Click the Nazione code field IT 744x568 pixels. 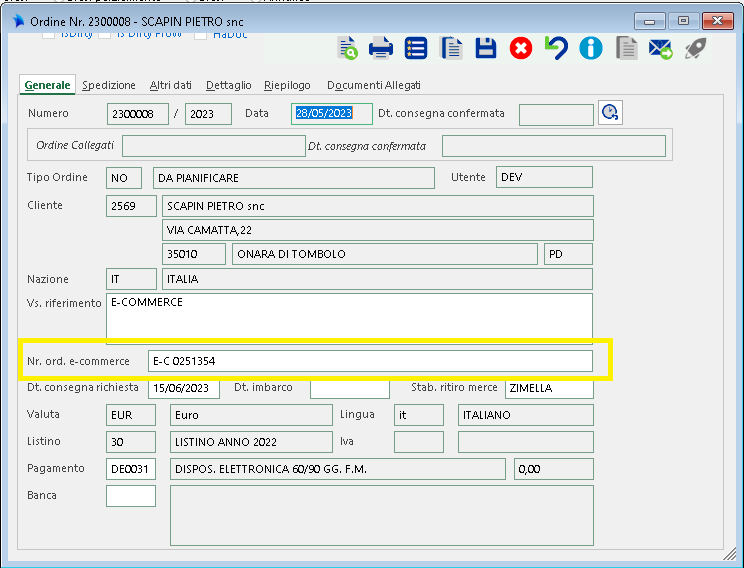(x=131, y=279)
